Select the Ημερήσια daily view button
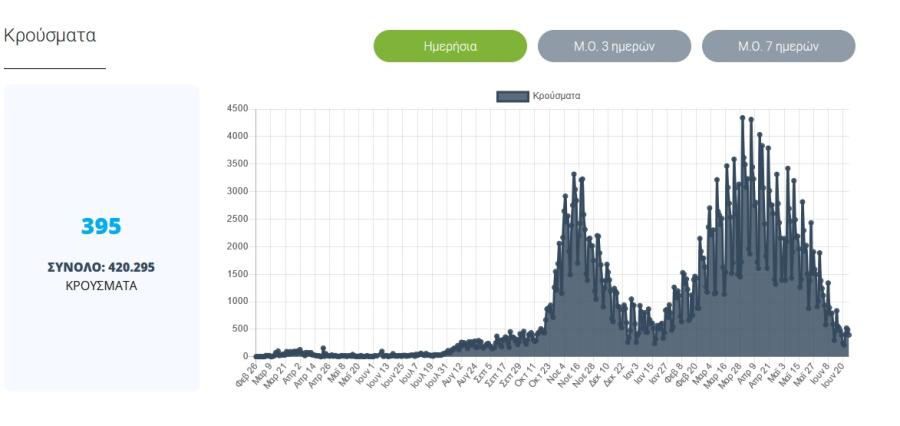Screen dimensions: 900x426 [x=450, y=47]
